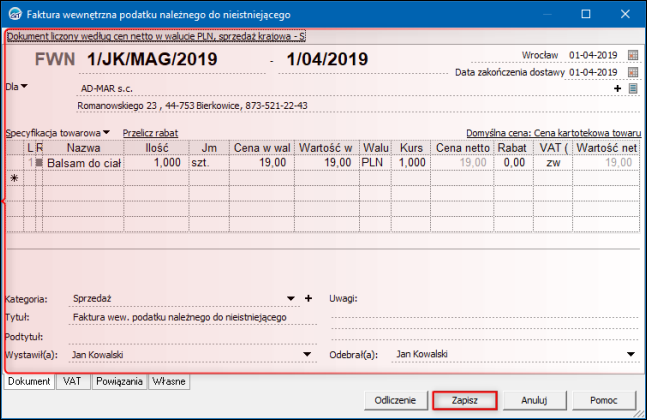
Task: Switch to the VAT tab
Action: pos(72,381)
